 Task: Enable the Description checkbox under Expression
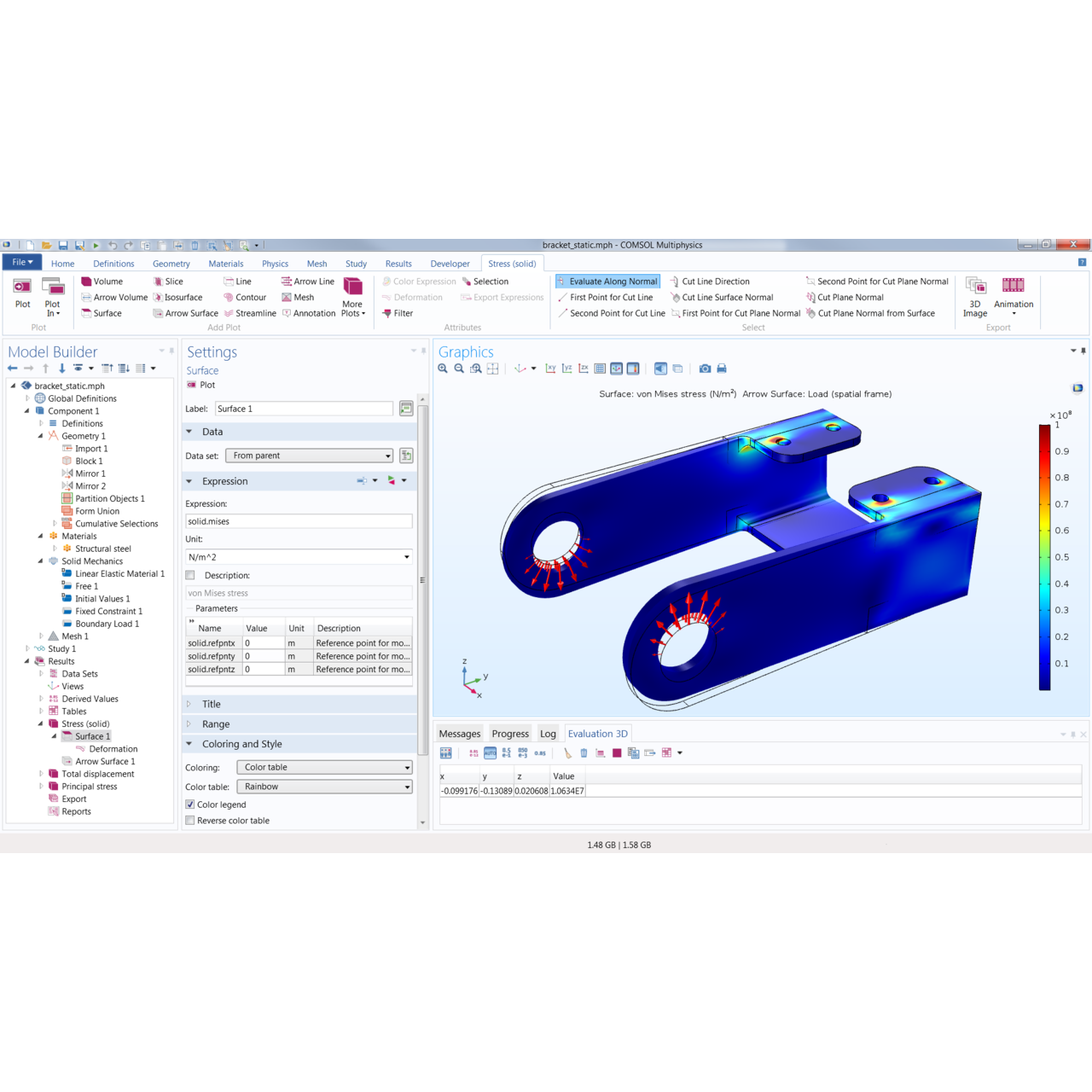(x=190, y=574)
